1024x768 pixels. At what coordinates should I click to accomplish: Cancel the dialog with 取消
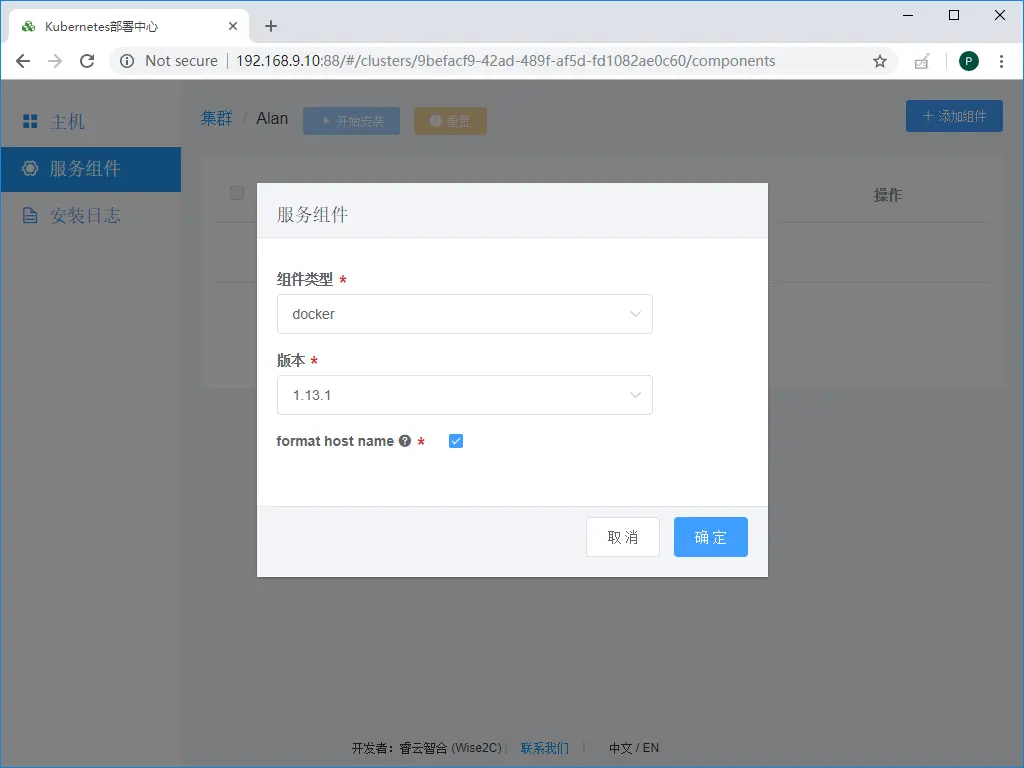point(622,537)
